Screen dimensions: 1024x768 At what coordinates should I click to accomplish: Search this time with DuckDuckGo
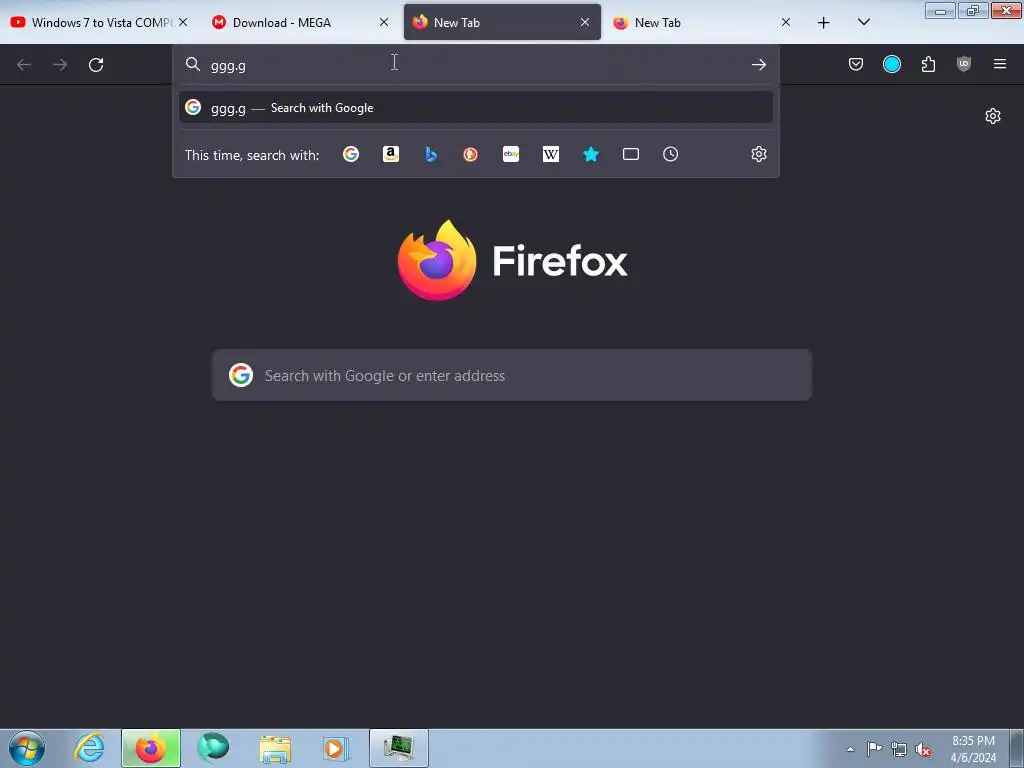point(470,154)
